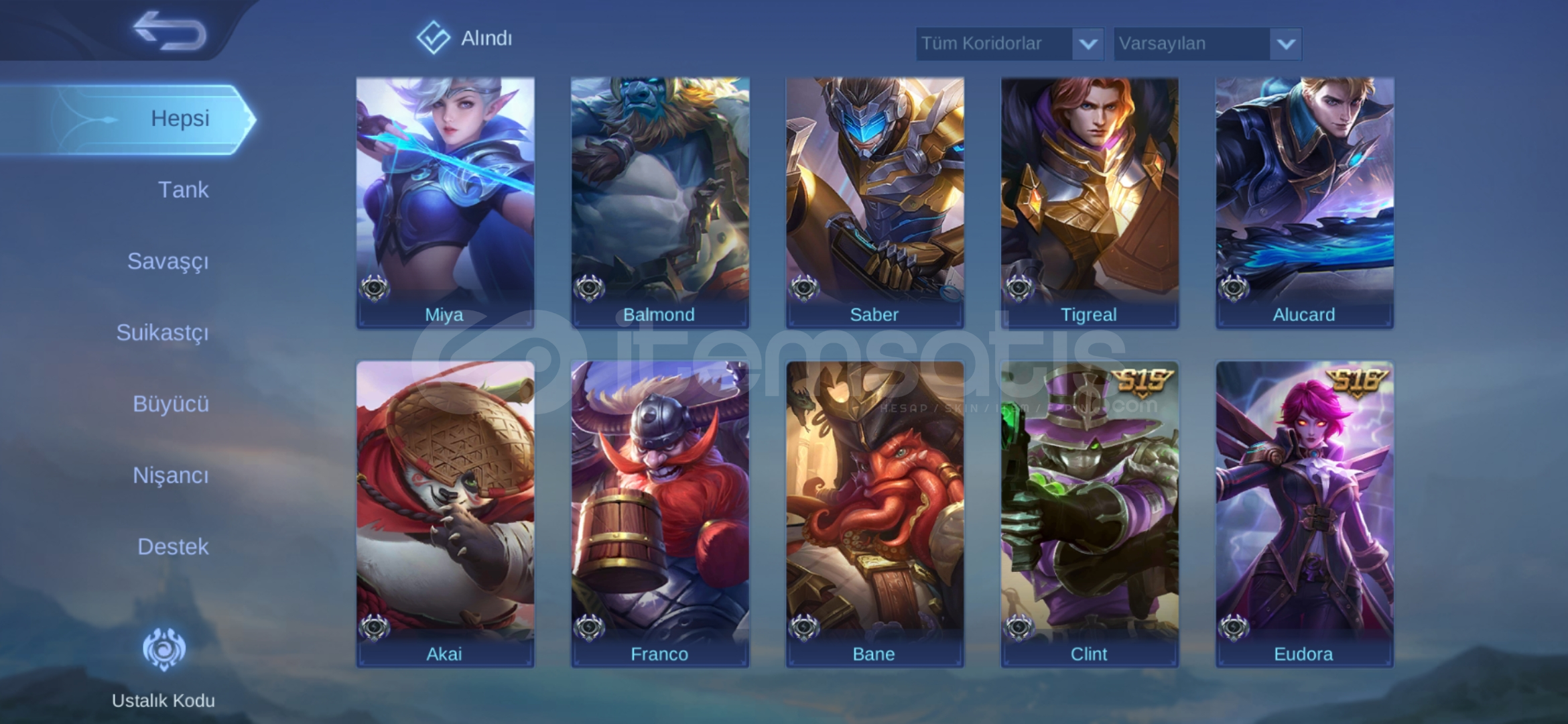Open the Tigreal hero card

coord(1090,202)
